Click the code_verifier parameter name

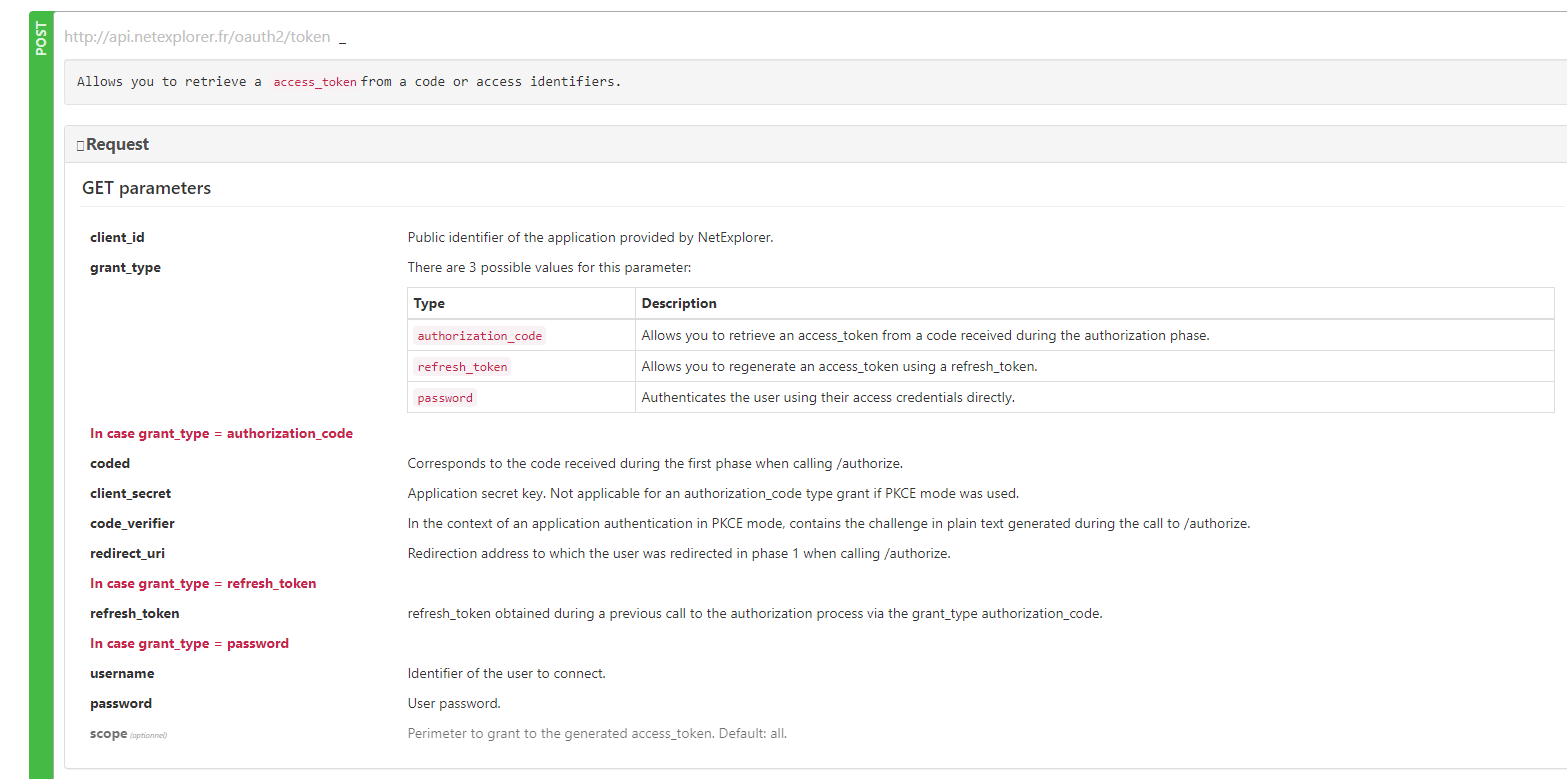(132, 523)
